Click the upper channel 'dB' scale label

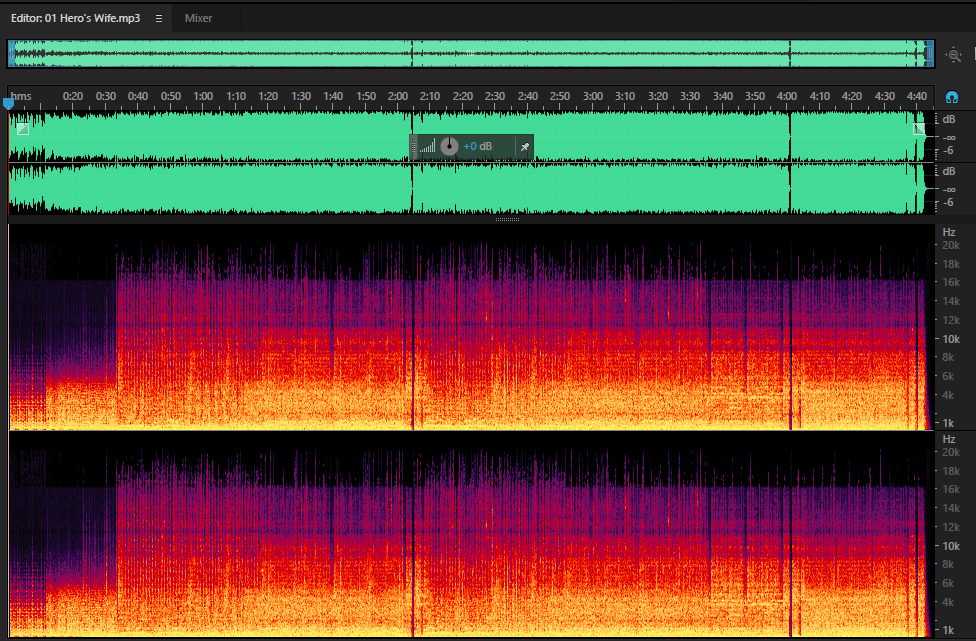(949, 119)
